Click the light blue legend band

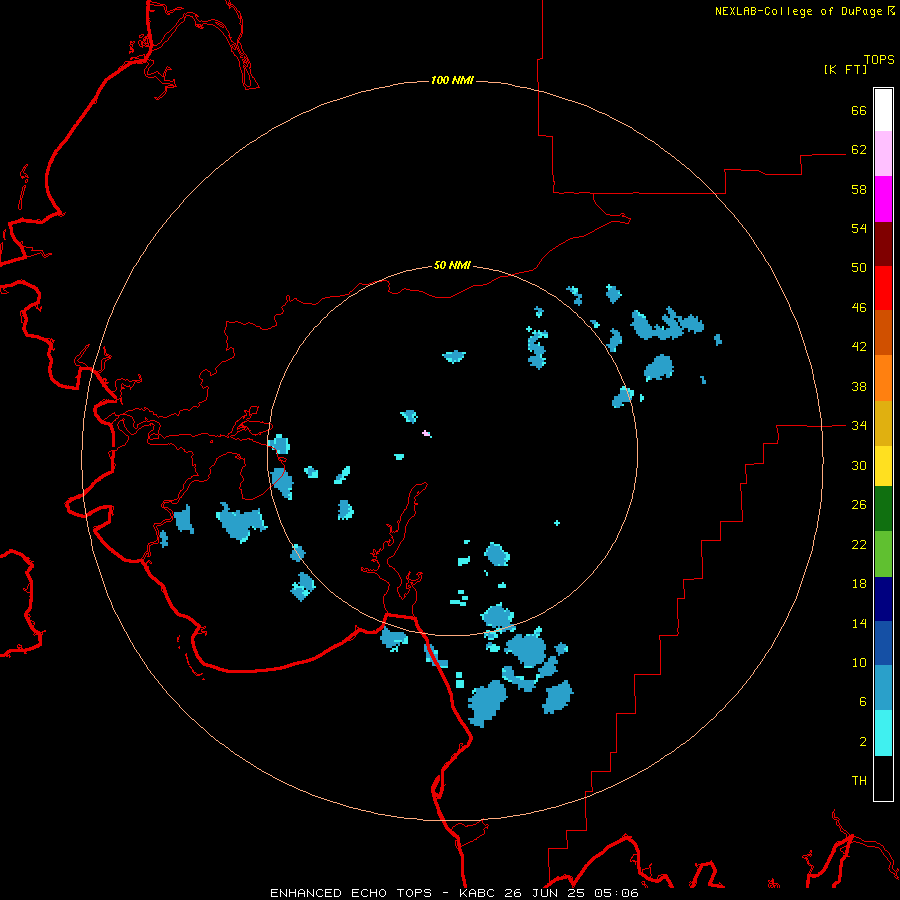click(883, 688)
